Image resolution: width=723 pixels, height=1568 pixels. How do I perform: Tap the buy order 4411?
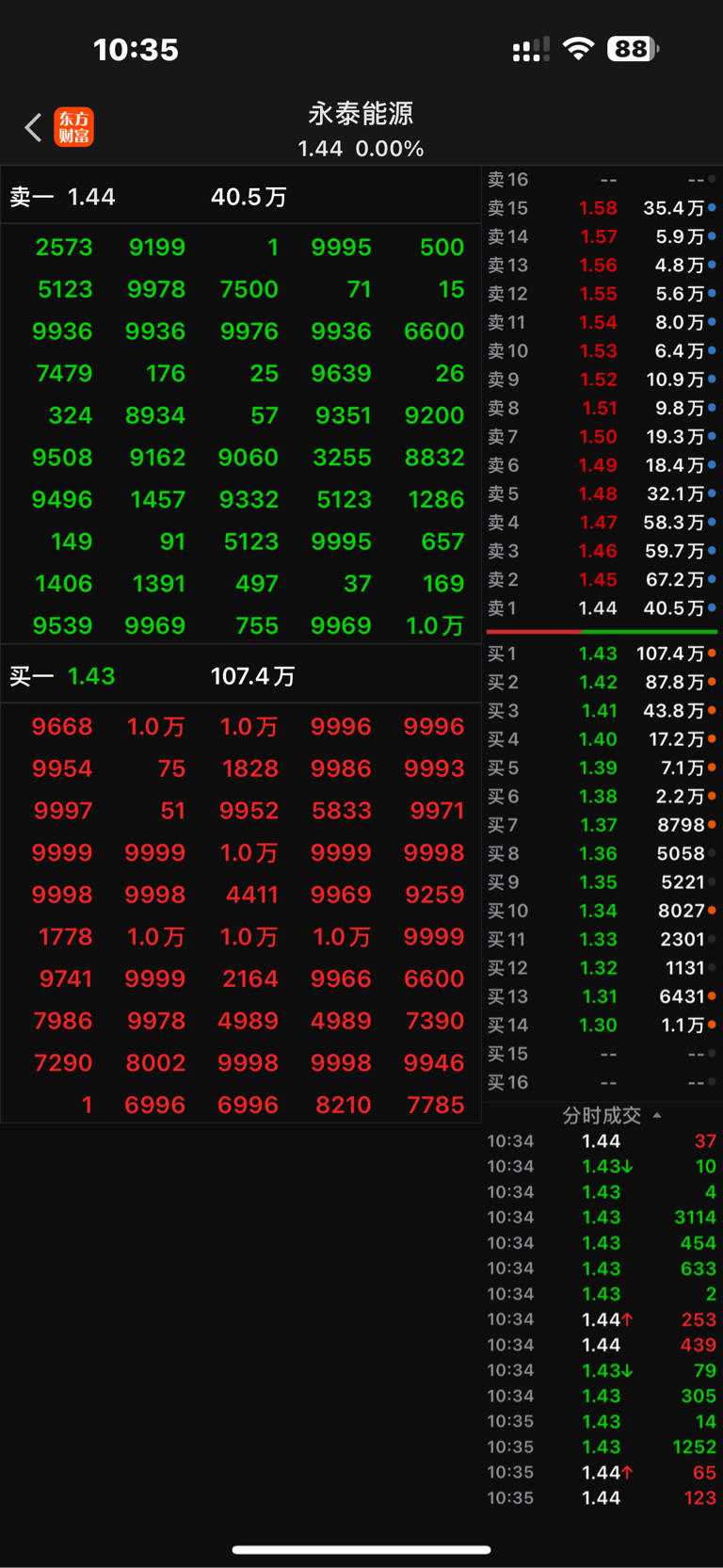point(252,895)
